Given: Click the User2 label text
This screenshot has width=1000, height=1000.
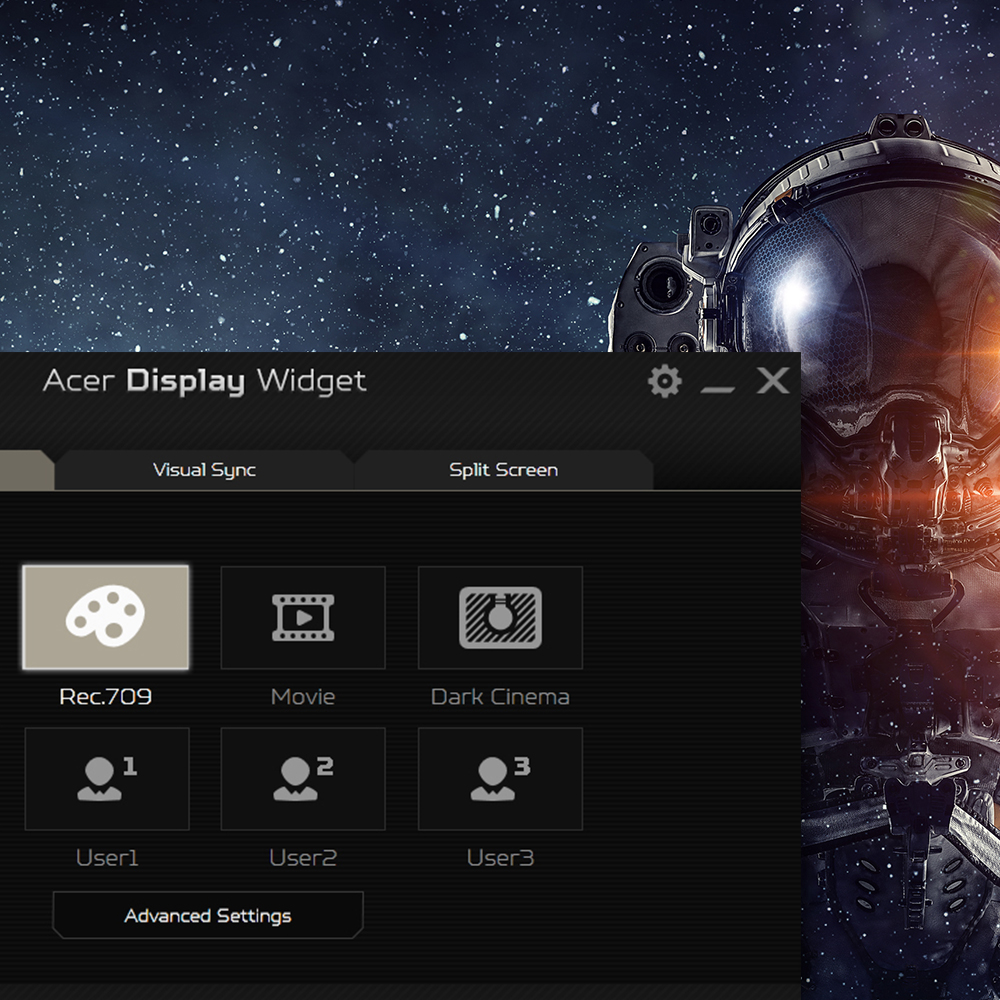Looking at the screenshot, I should coord(303,858).
